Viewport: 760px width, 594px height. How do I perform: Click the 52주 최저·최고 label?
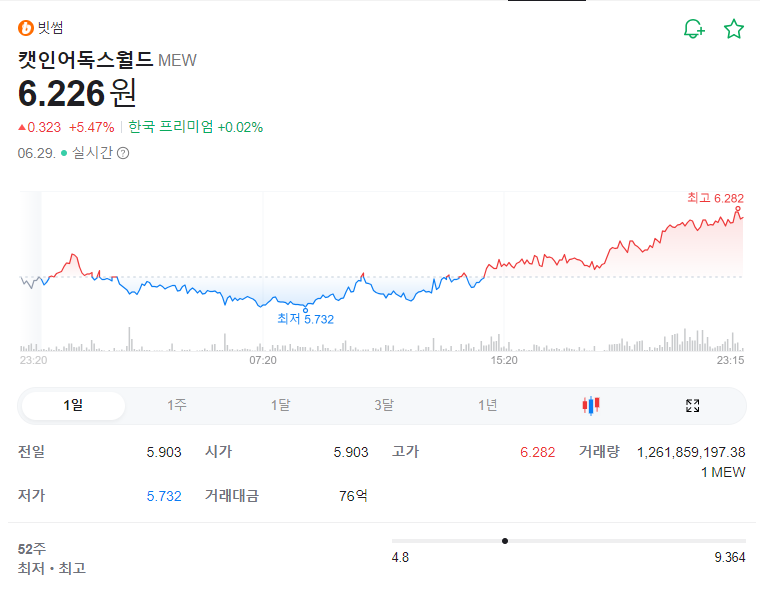pos(52,558)
